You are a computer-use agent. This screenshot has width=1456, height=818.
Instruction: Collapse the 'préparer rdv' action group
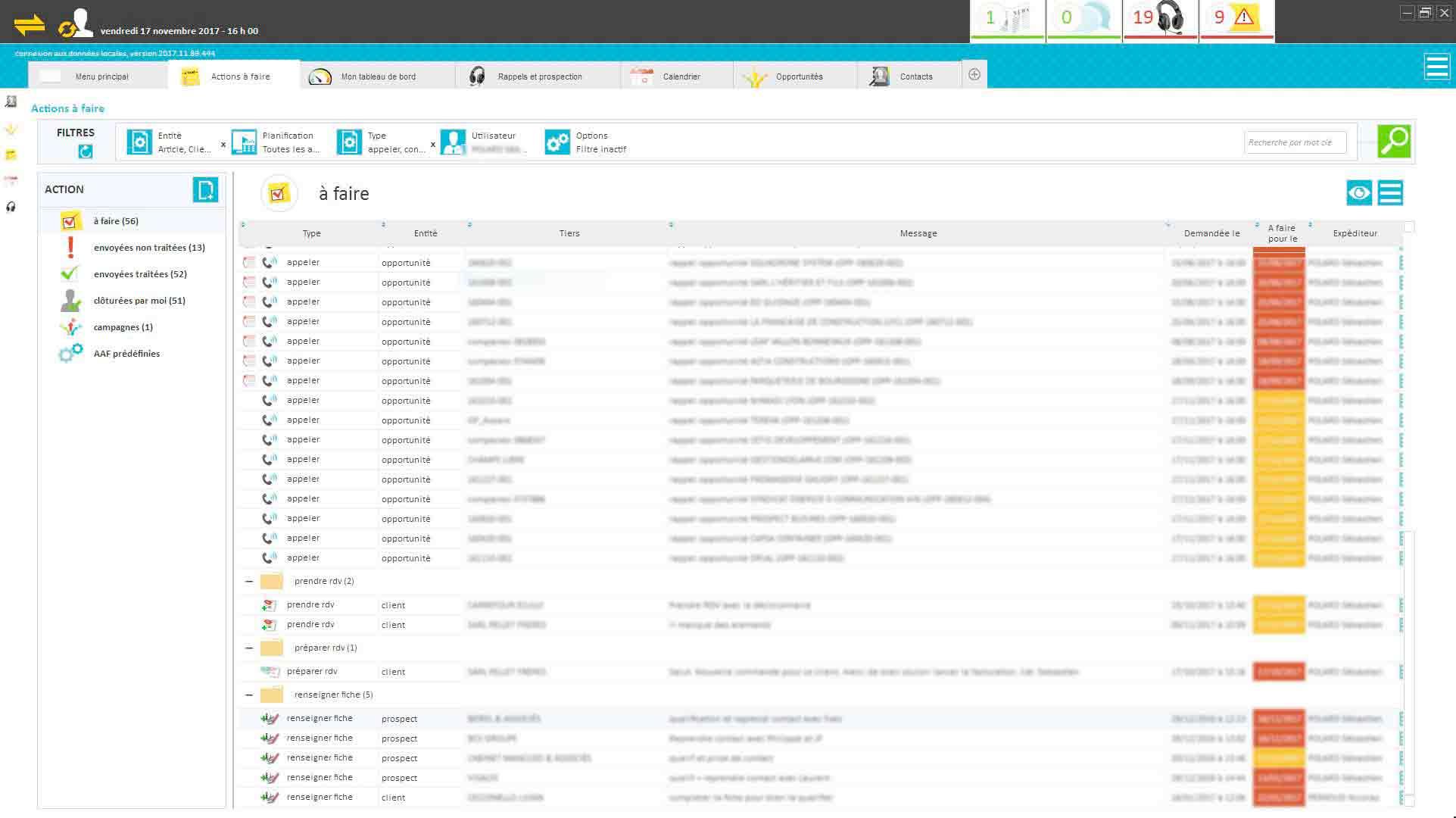pos(249,647)
